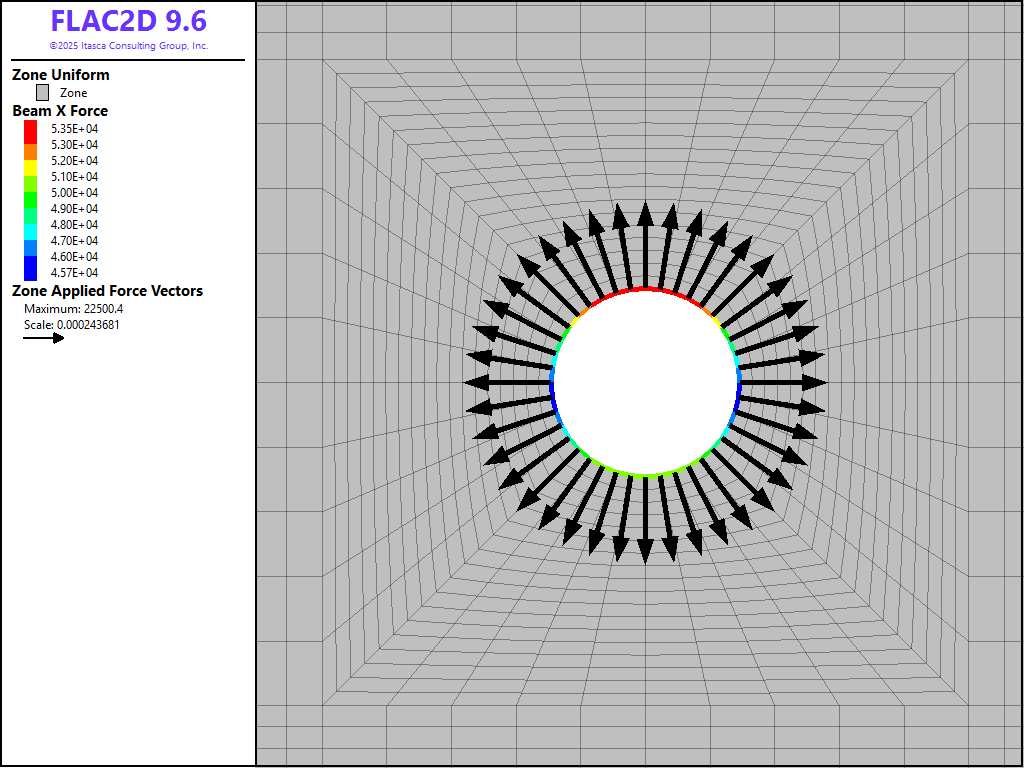The height and width of the screenshot is (768, 1024).
Task: Click the Scale: 0.000243681 legend entry
Action: pos(71,325)
